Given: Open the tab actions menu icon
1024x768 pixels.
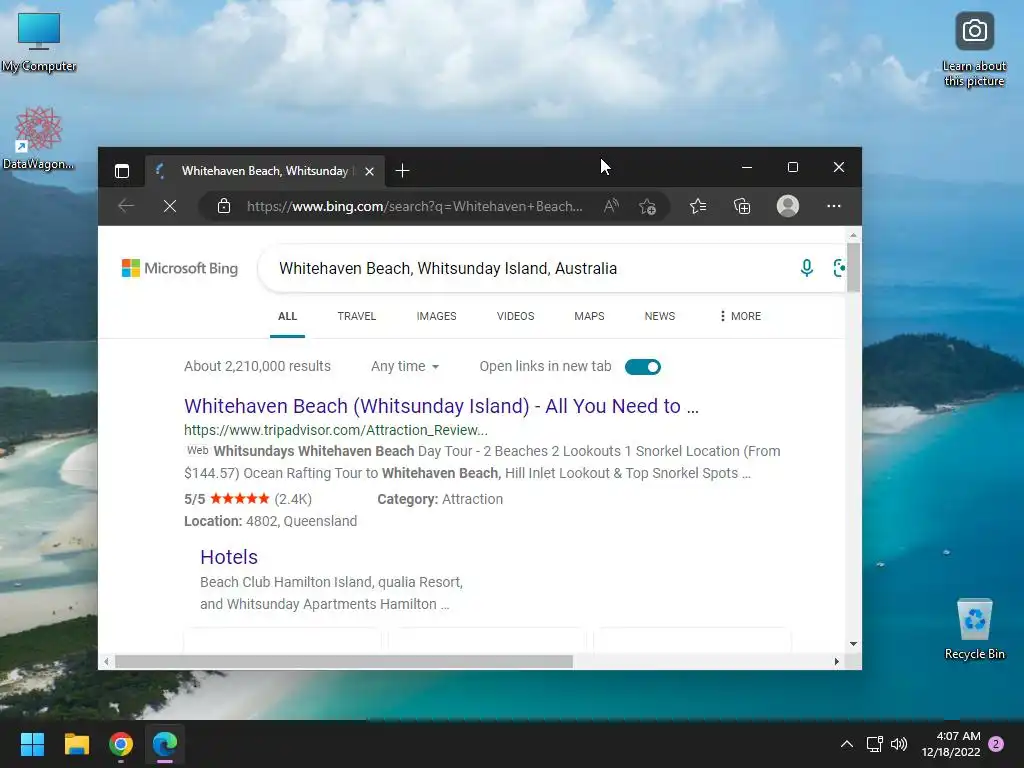Looking at the screenshot, I should pos(121,171).
